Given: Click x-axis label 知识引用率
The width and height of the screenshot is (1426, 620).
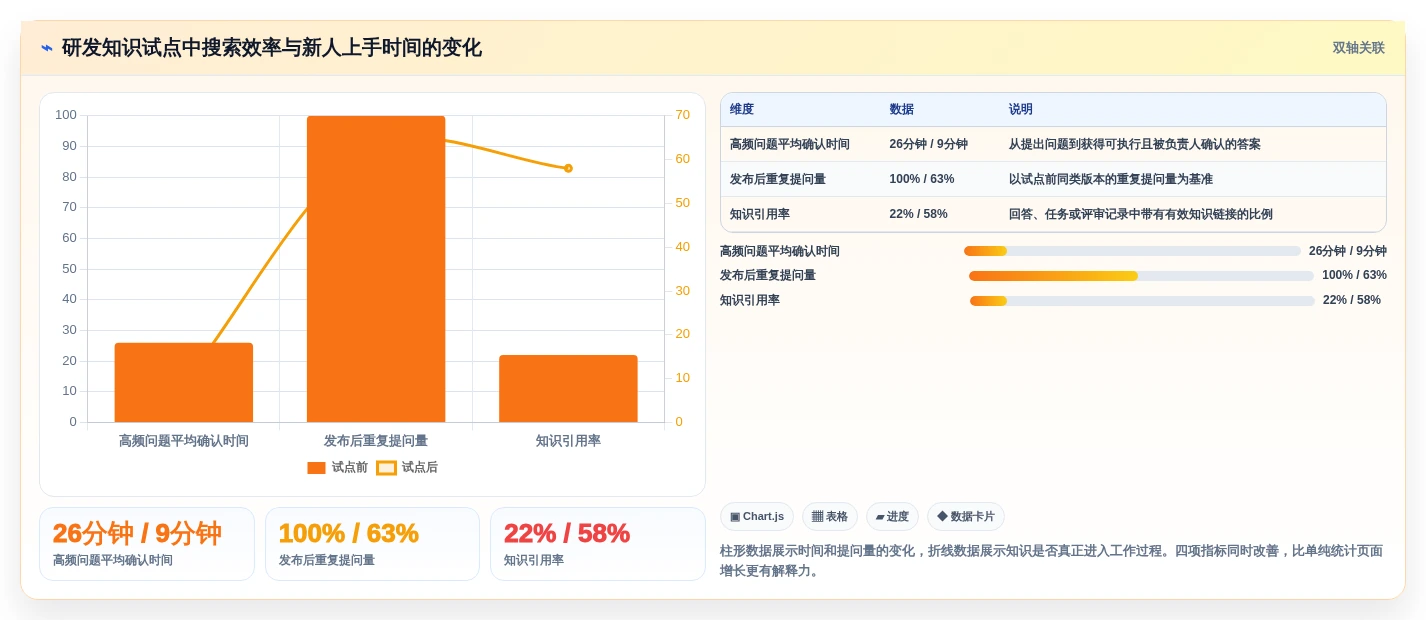Looking at the screenshot, I should (x=568, y=440).
